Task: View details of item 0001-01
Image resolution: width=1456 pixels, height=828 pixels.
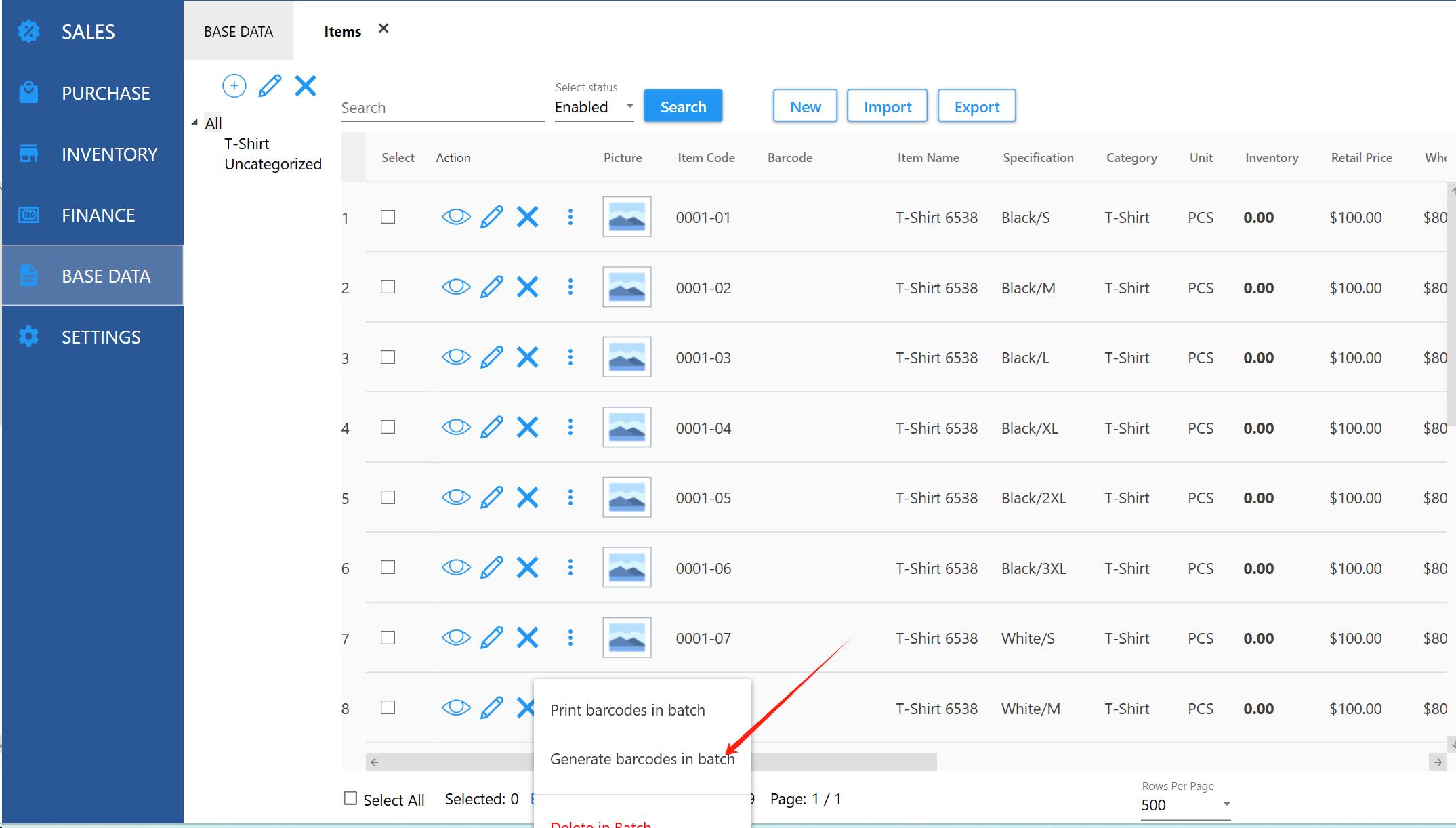Action: pos(456,217)
